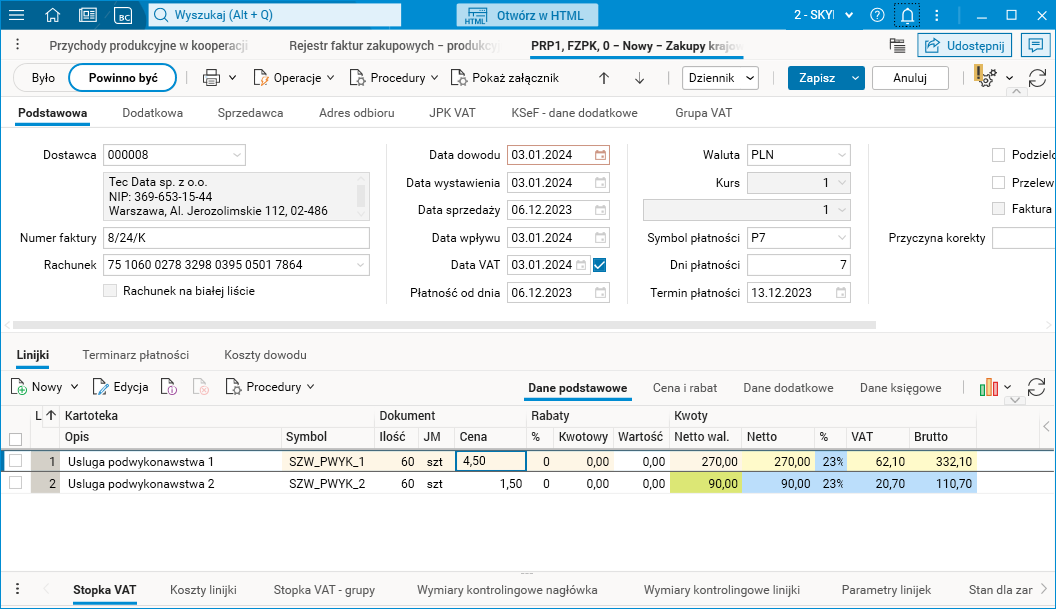The height and width of the screenshot is (609, 1056).
Task: Click the printer icon
Action: point(211,78)
